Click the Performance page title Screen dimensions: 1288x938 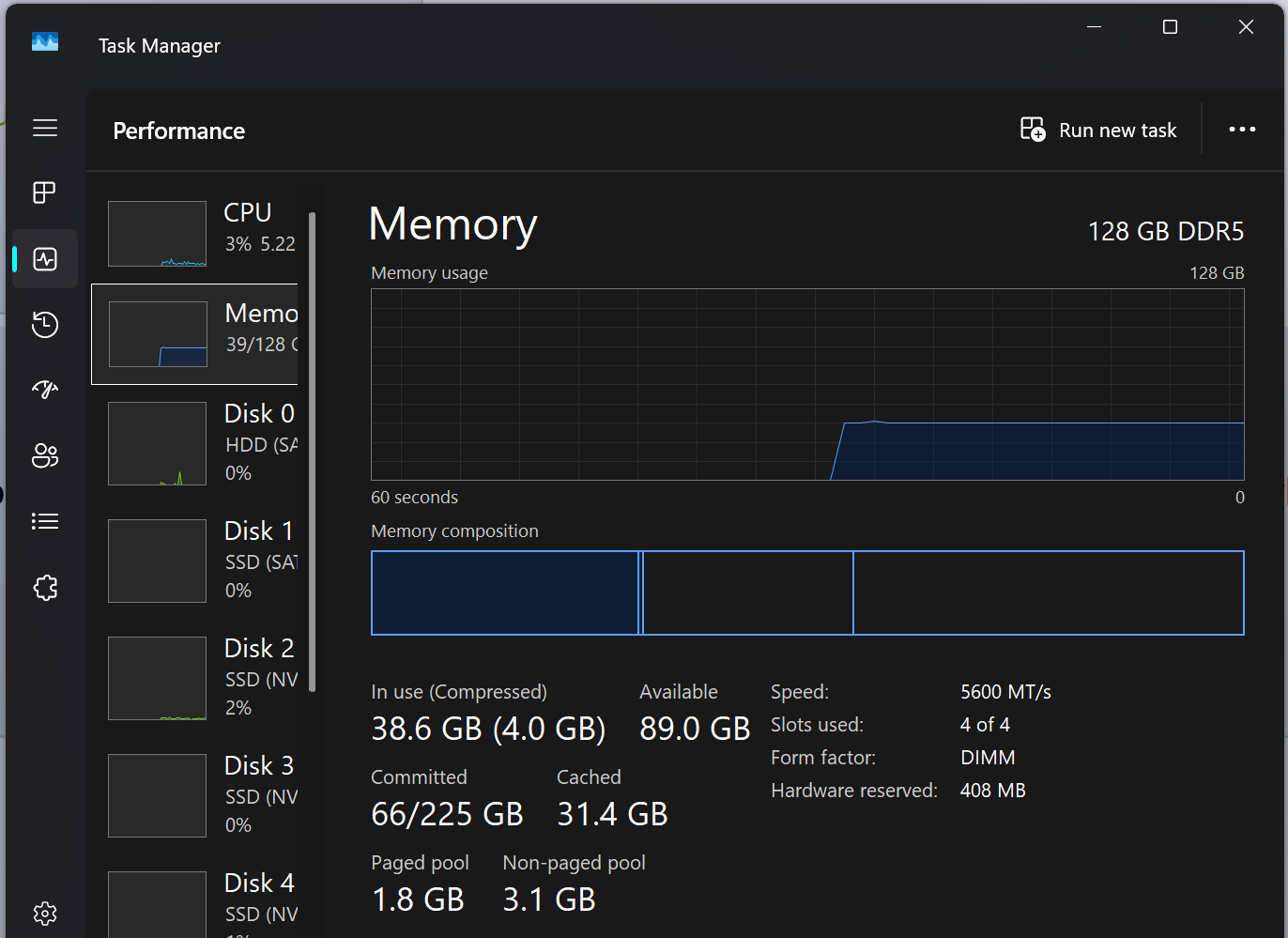[179, 131]
